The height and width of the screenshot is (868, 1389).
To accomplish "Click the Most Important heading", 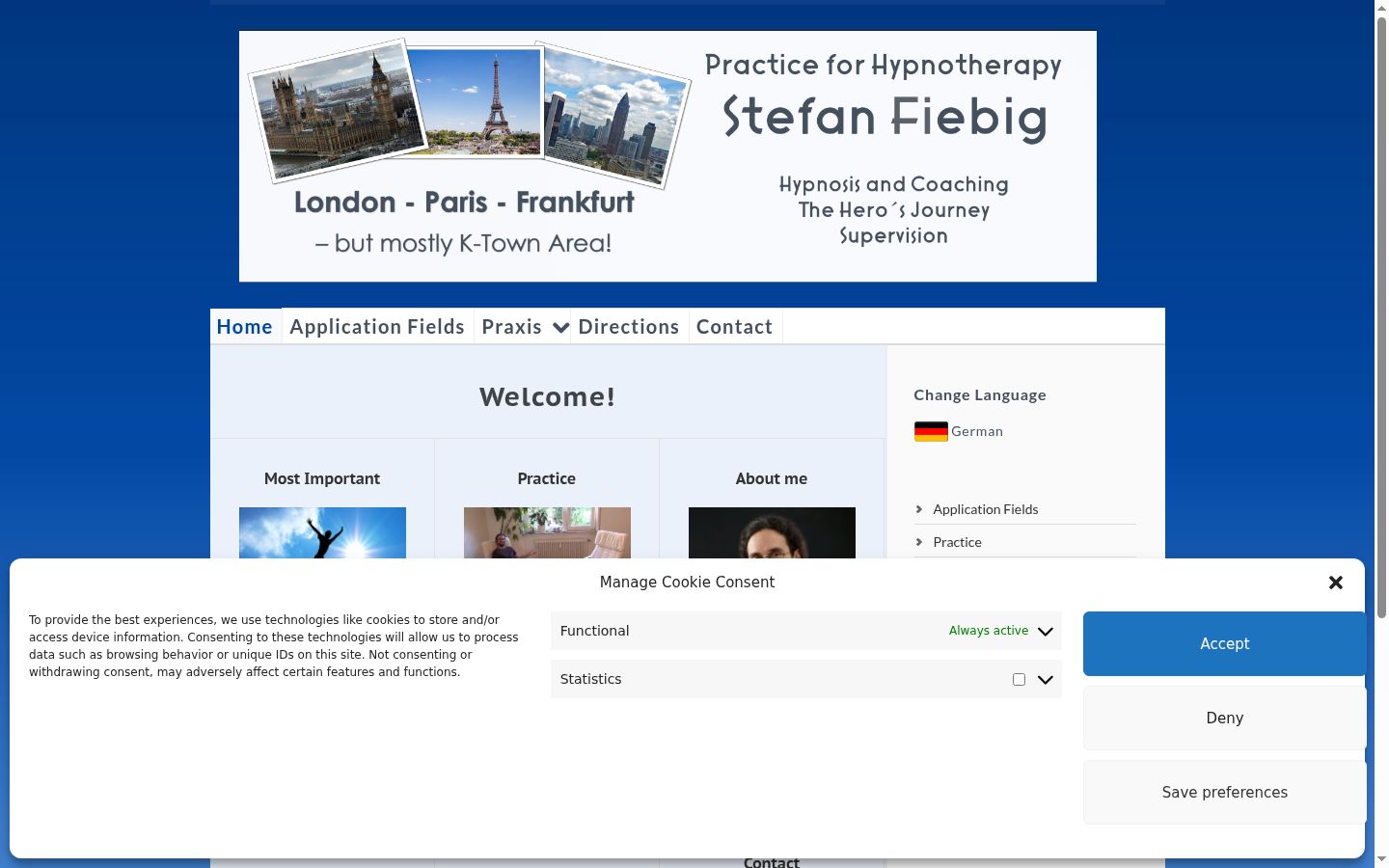I will pyautogui.click(x=322, y=478).
